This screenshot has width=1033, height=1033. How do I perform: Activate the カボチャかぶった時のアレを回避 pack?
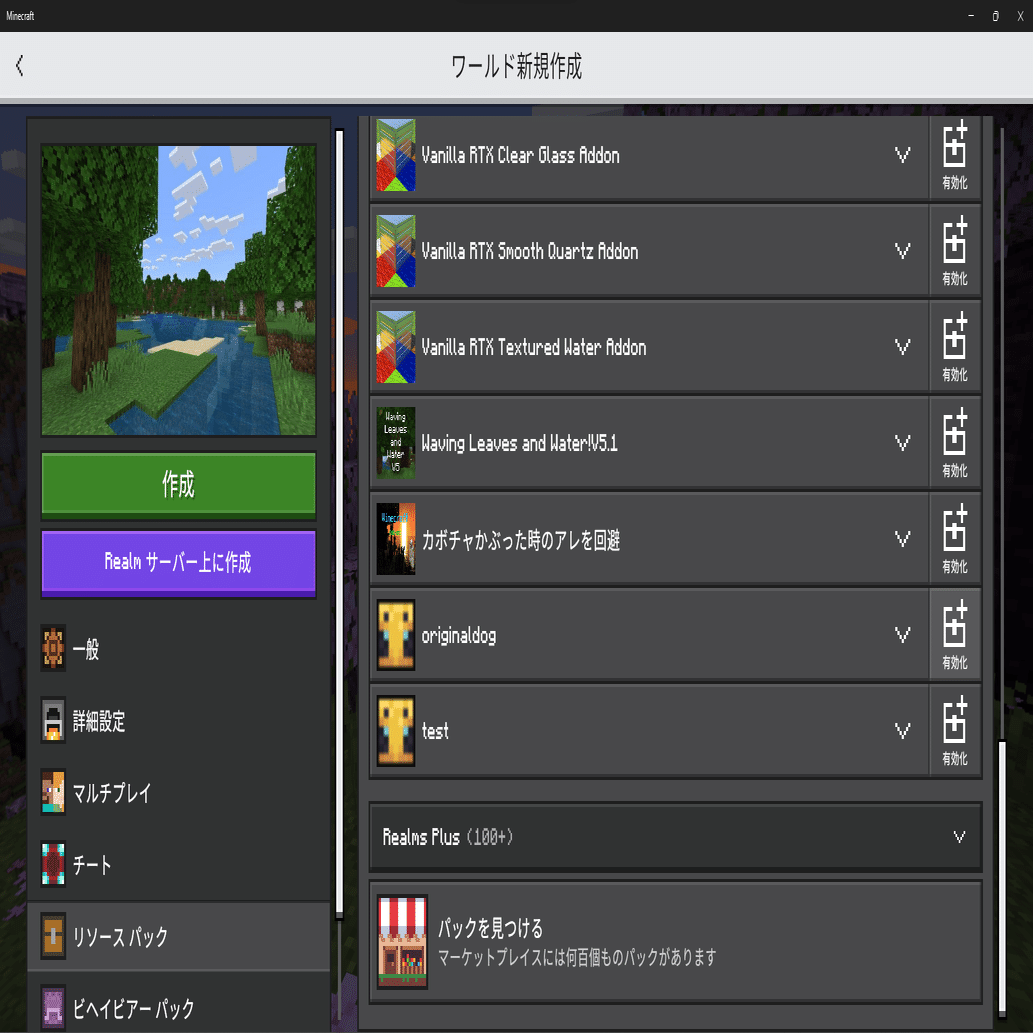955,539
